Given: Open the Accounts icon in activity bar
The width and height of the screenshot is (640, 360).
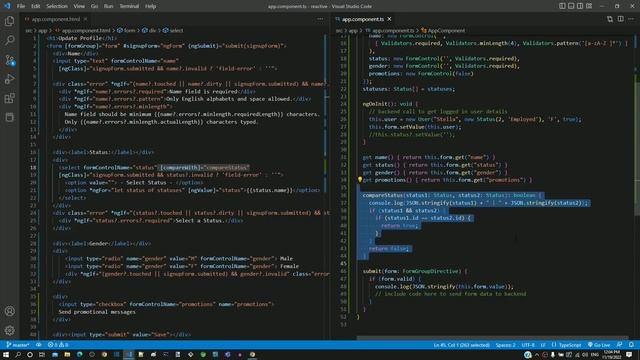Looking at the screenshot, I should point(9,311).
